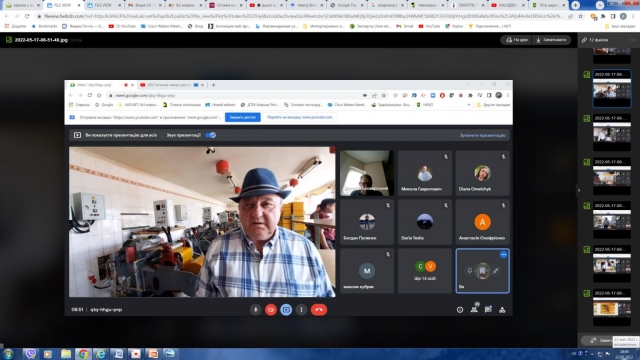The height and width of the screenshot is (360, 640).
Task: Click the blue present-screen icon
Action: tap(286, 310)
